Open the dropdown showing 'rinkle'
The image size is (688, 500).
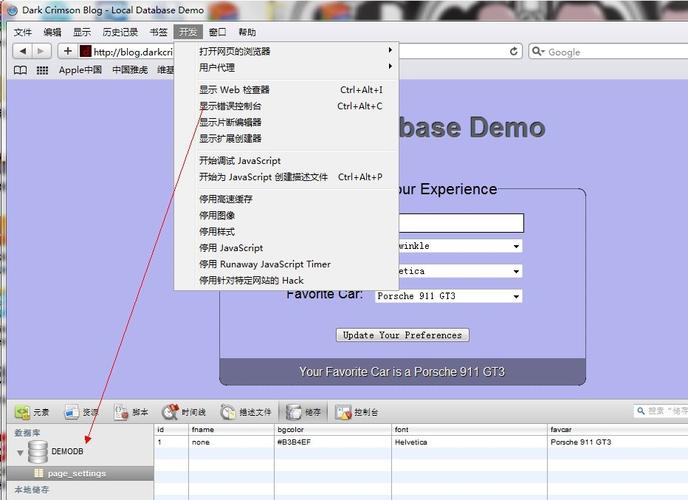[460, 246]
